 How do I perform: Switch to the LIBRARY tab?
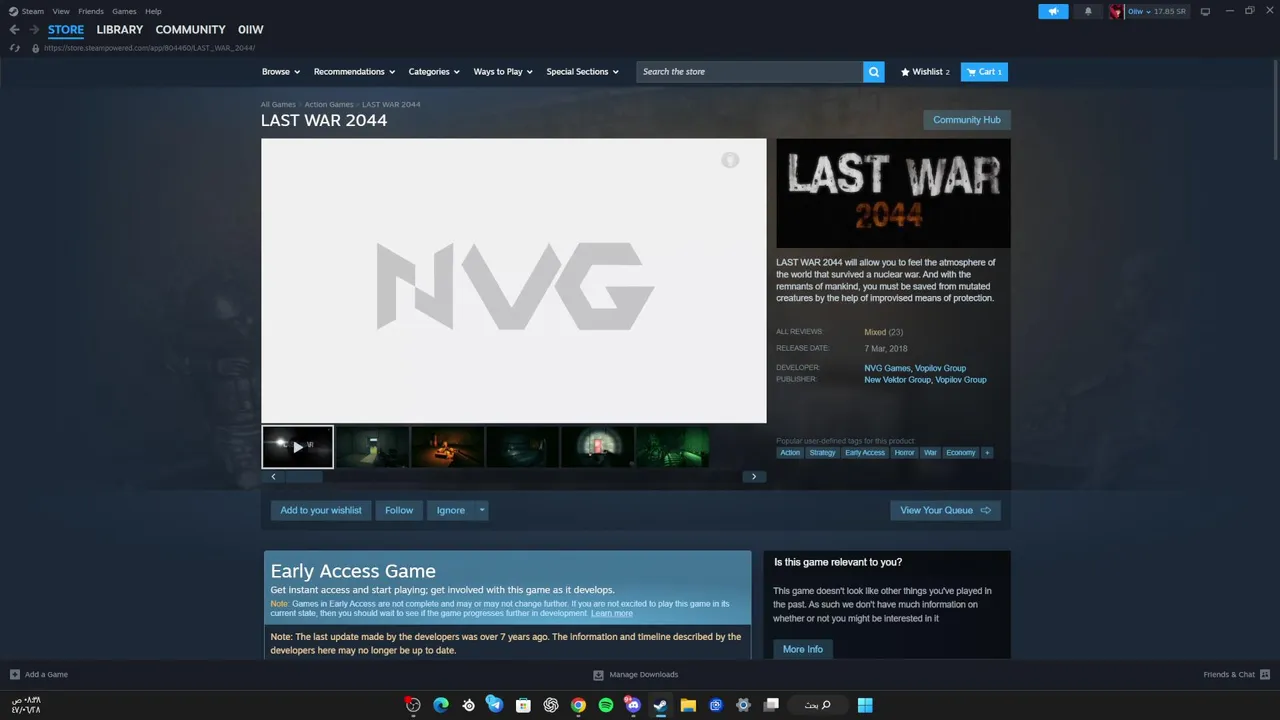(x=120, y=30)
